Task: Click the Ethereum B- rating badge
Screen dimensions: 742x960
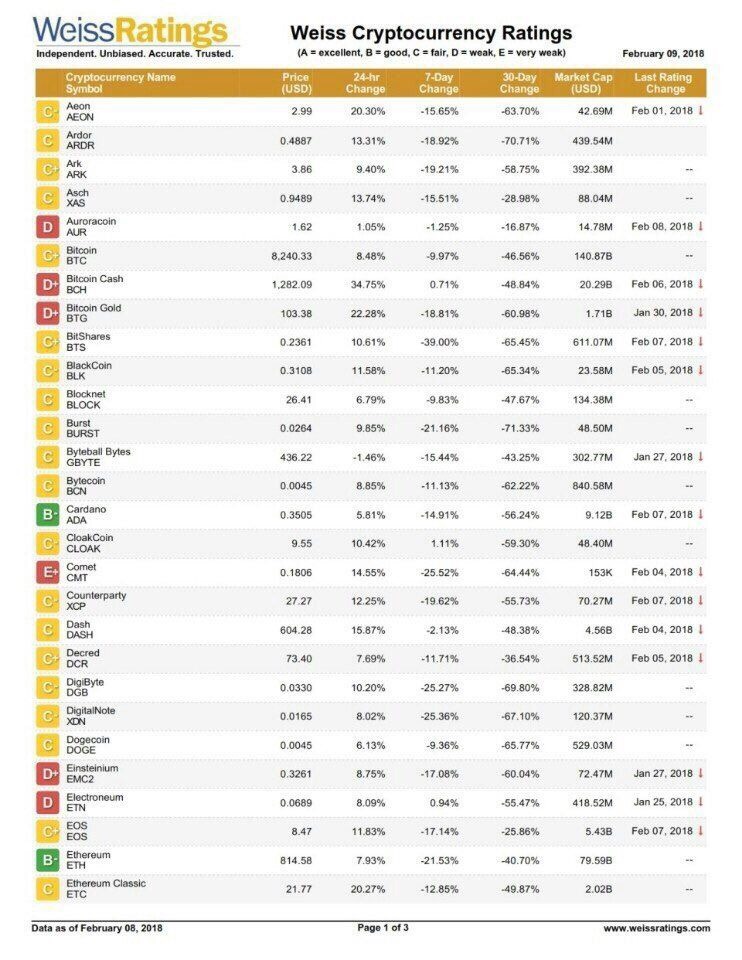Action: pos(48,860)
